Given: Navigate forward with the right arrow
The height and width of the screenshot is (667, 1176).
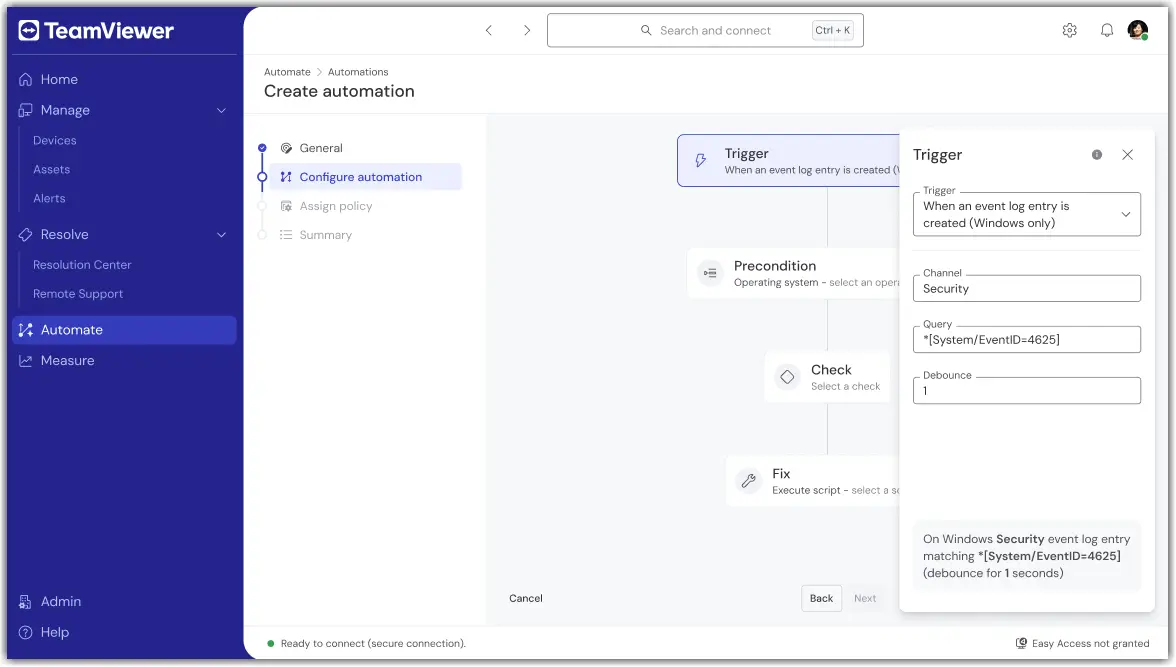Looking at the screenshot, I should tap(527, 30).
